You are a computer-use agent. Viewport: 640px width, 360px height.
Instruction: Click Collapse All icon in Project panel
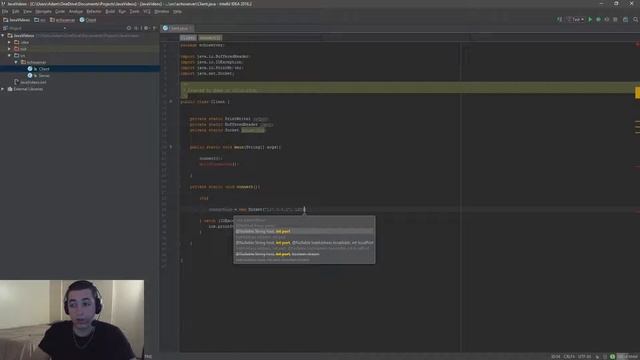point(137,28)
